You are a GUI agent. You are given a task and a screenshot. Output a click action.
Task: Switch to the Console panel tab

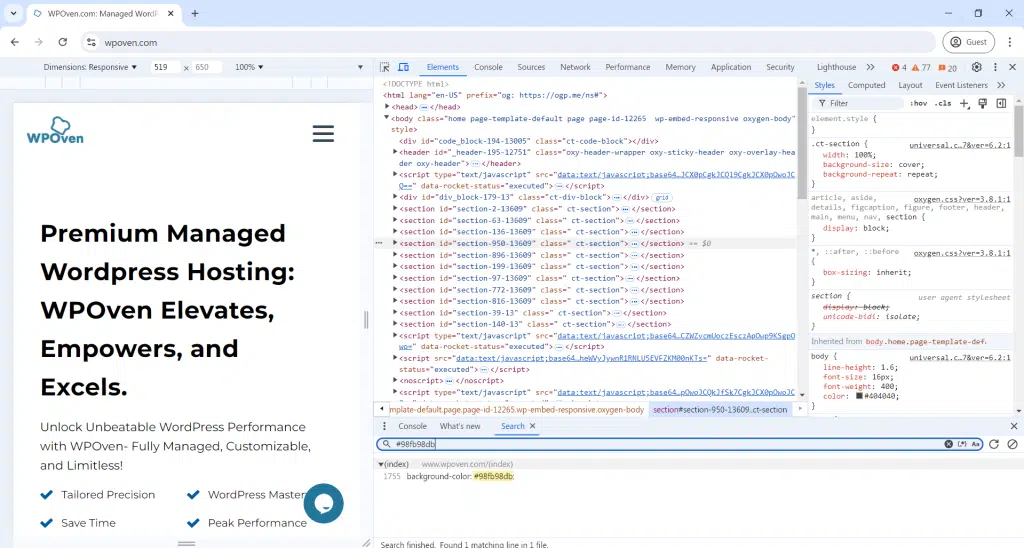[x=488, y=67]
